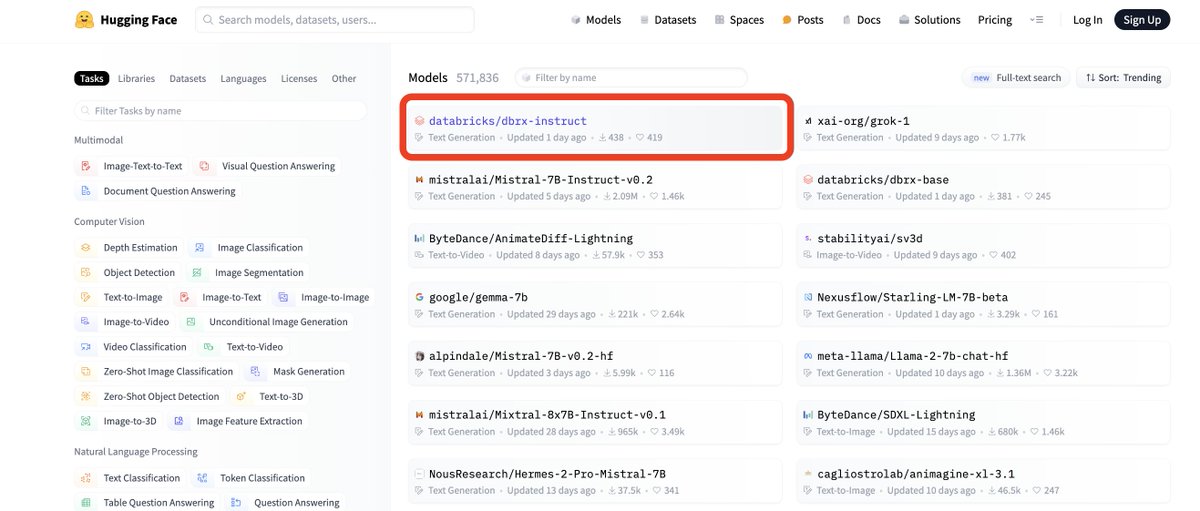The image size is (1200, 511).
Task: Open the xai-org/grok-1 model
Action: click(983, 128)
